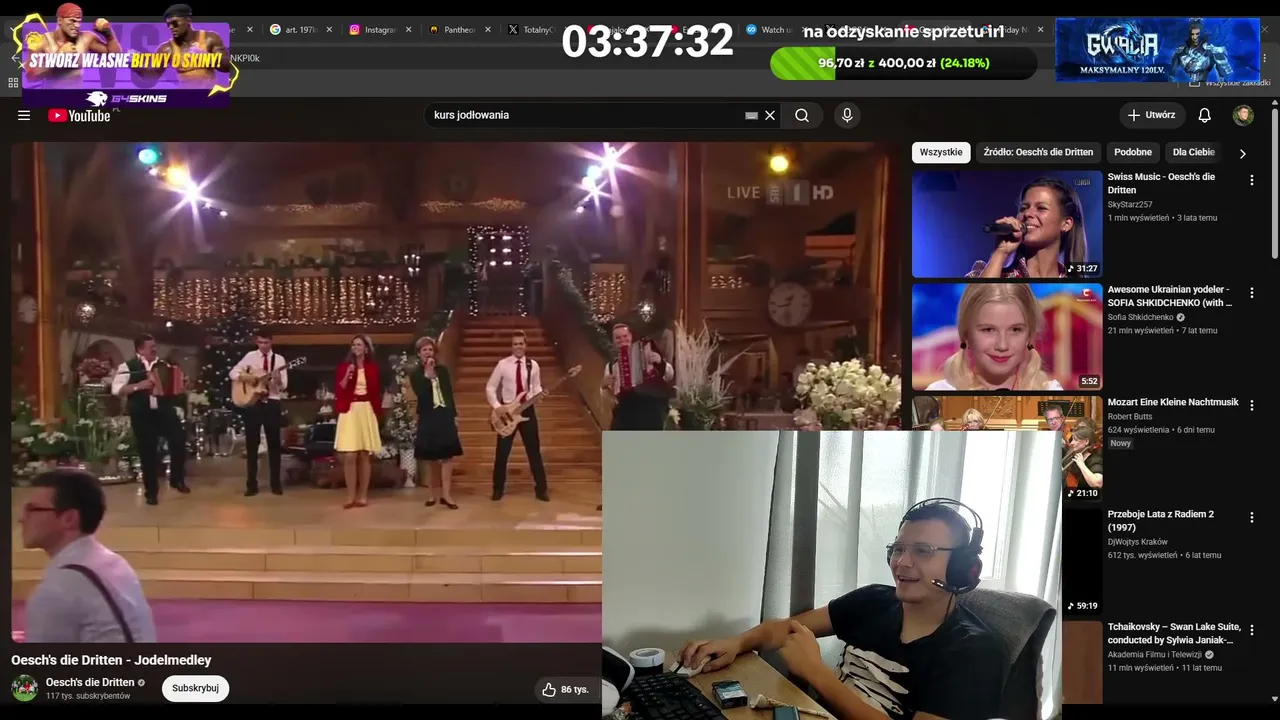Screen dimensions: 1280x720
Task: Go to the YouTube home logo
Action: (x=79, y=115)
